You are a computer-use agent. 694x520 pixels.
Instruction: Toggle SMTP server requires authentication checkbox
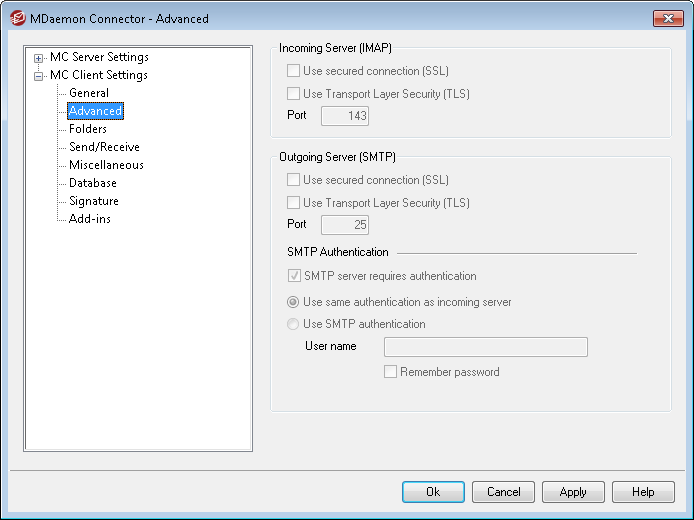point(294,276)
